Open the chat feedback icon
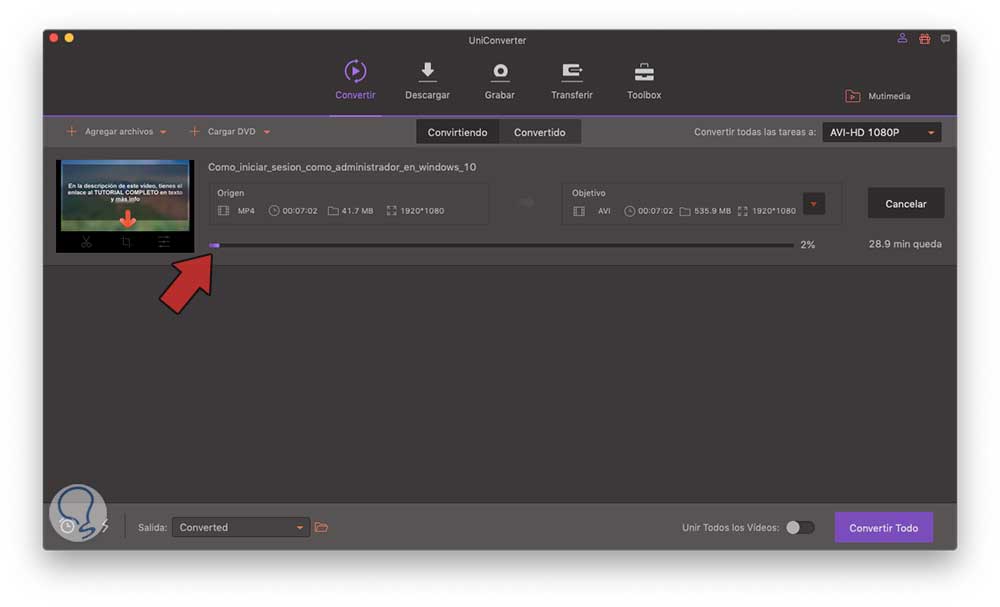Viewport: 1000px width, 607px height. tap(945, 39)
